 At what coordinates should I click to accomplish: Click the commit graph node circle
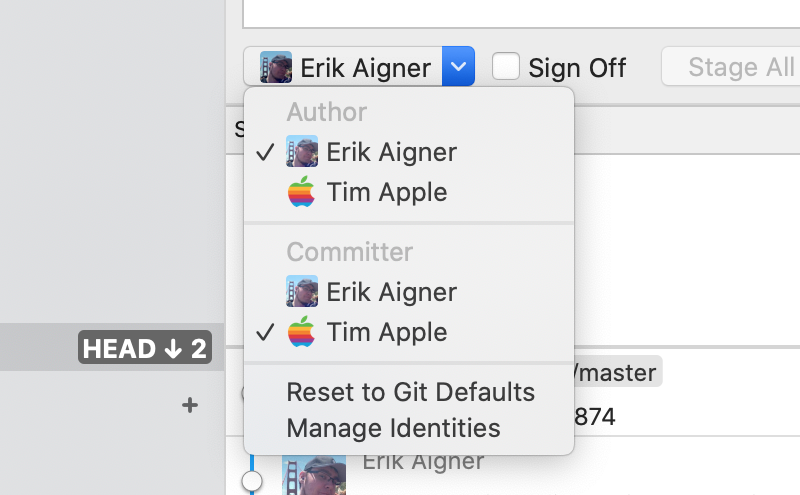pyautogui.click(x=252, y=482)
